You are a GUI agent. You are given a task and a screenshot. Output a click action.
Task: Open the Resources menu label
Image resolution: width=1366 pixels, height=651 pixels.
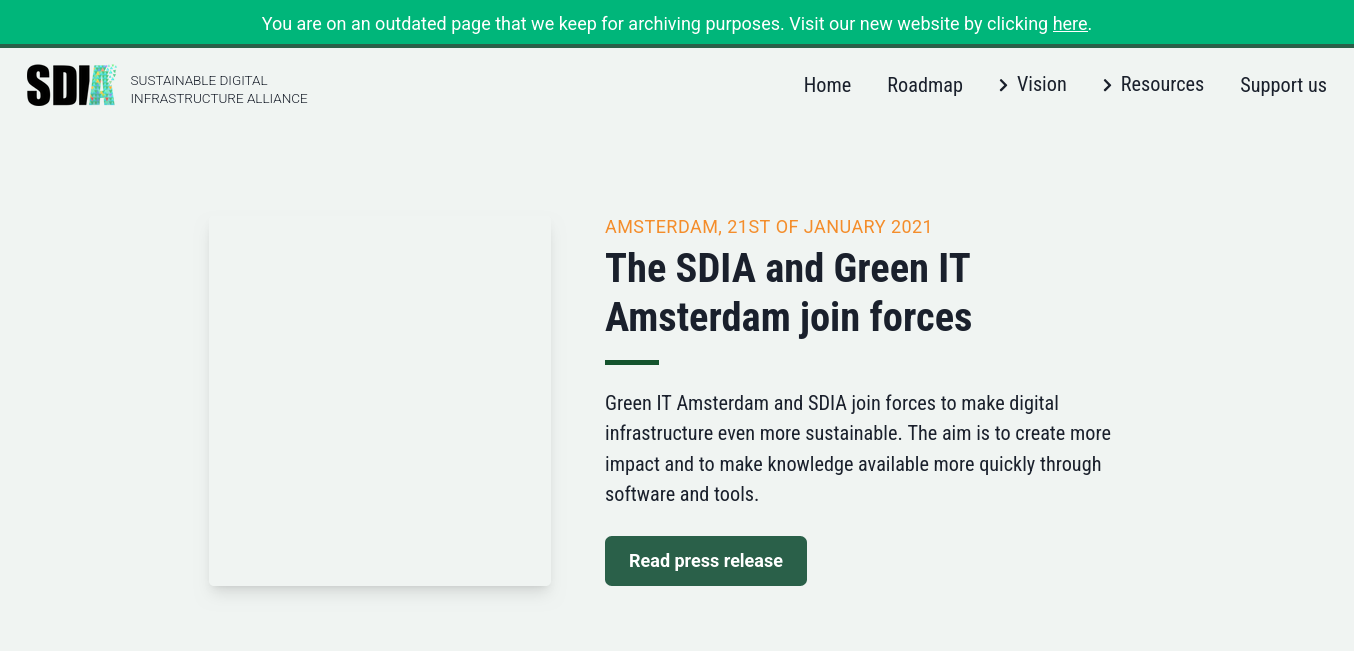pyautogui.click(x=1162, y=85)
